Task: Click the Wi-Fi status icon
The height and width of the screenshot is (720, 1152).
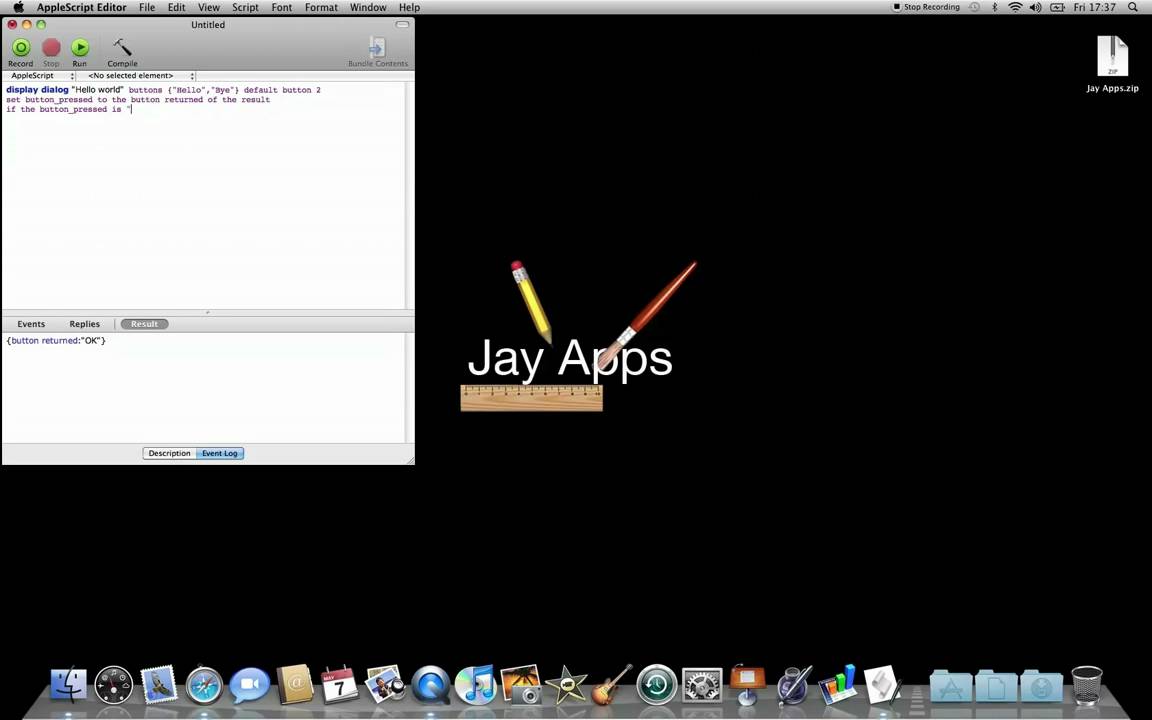Action: coord(1015,7)
